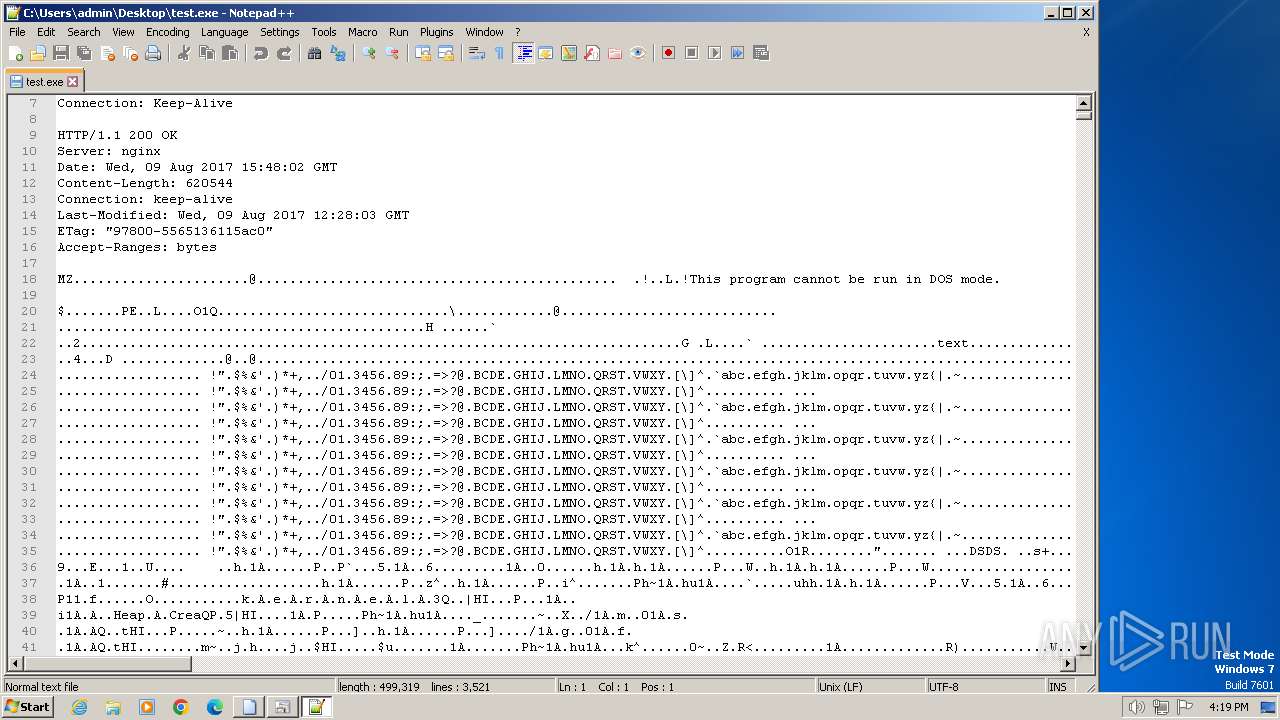Toggle the Indent Guide toolbar button

[x=523, y=53]
